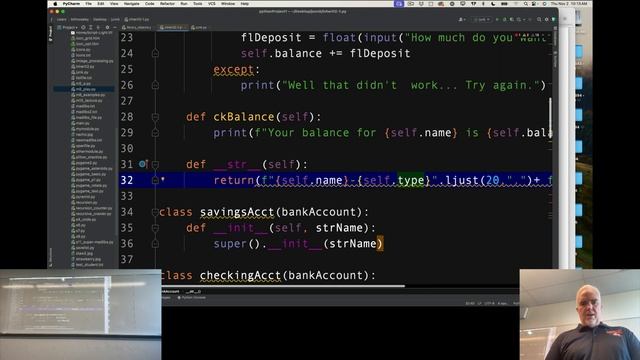Click the purple highlighted menu bar icon

(399, 4)
